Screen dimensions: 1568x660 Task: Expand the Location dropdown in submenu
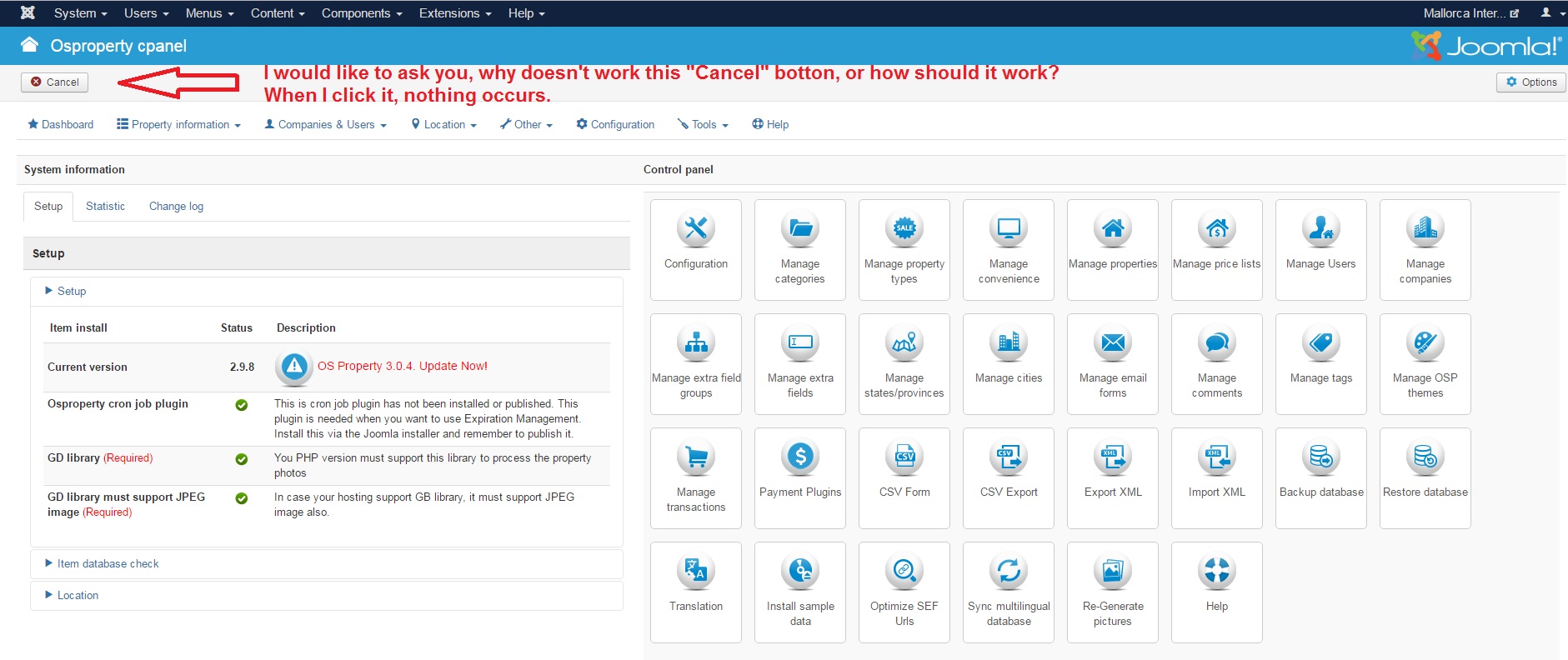443,124
